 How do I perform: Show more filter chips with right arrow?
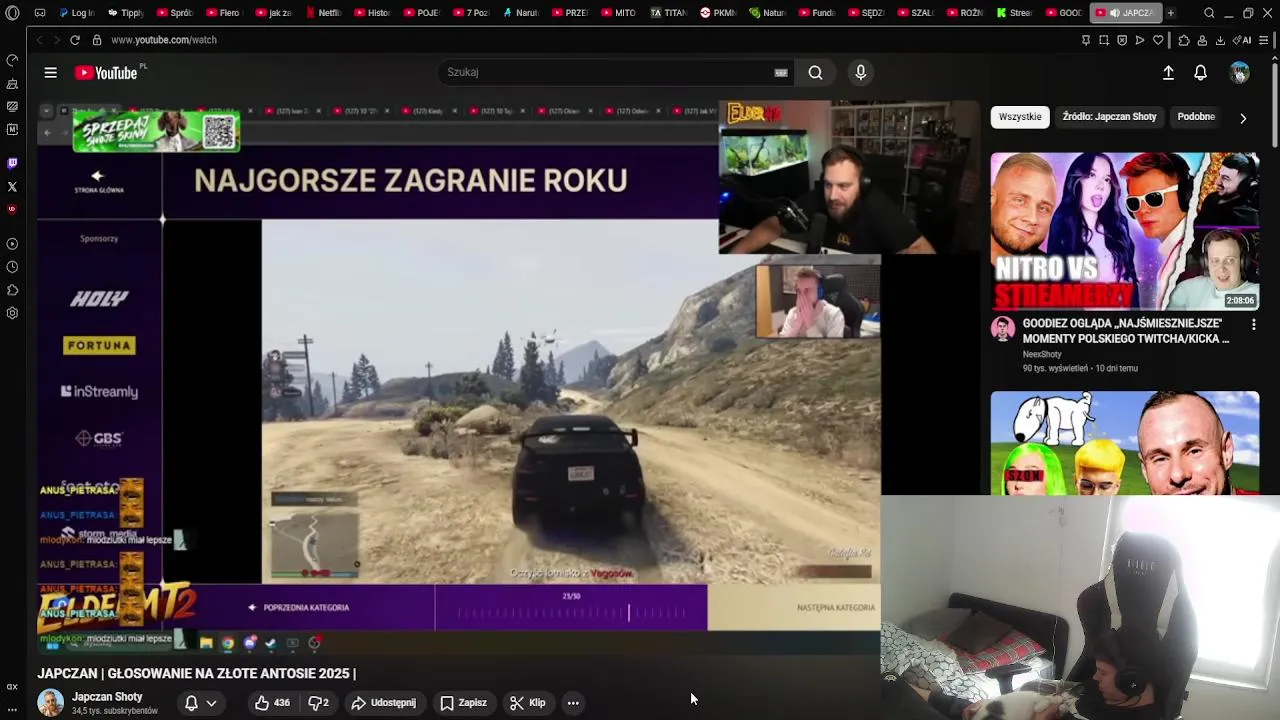coord(1243,118)
